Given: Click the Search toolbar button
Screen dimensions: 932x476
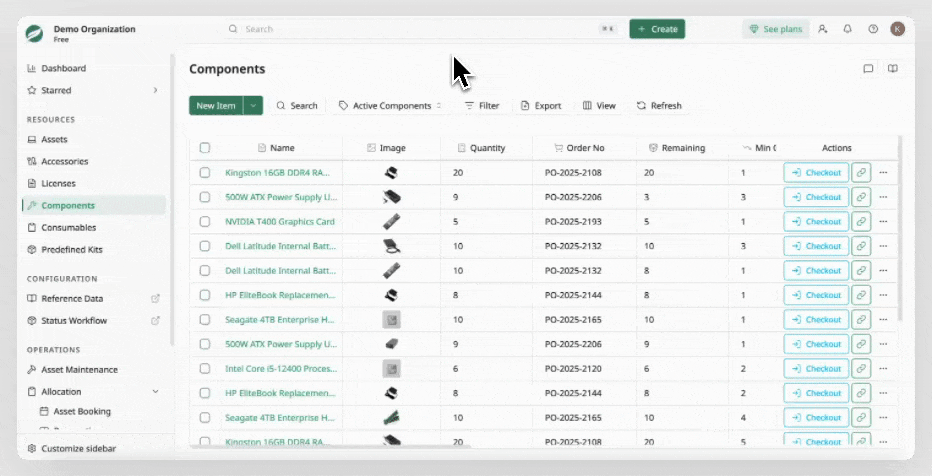Looking at the screenshot, I should tap(297, 105).
